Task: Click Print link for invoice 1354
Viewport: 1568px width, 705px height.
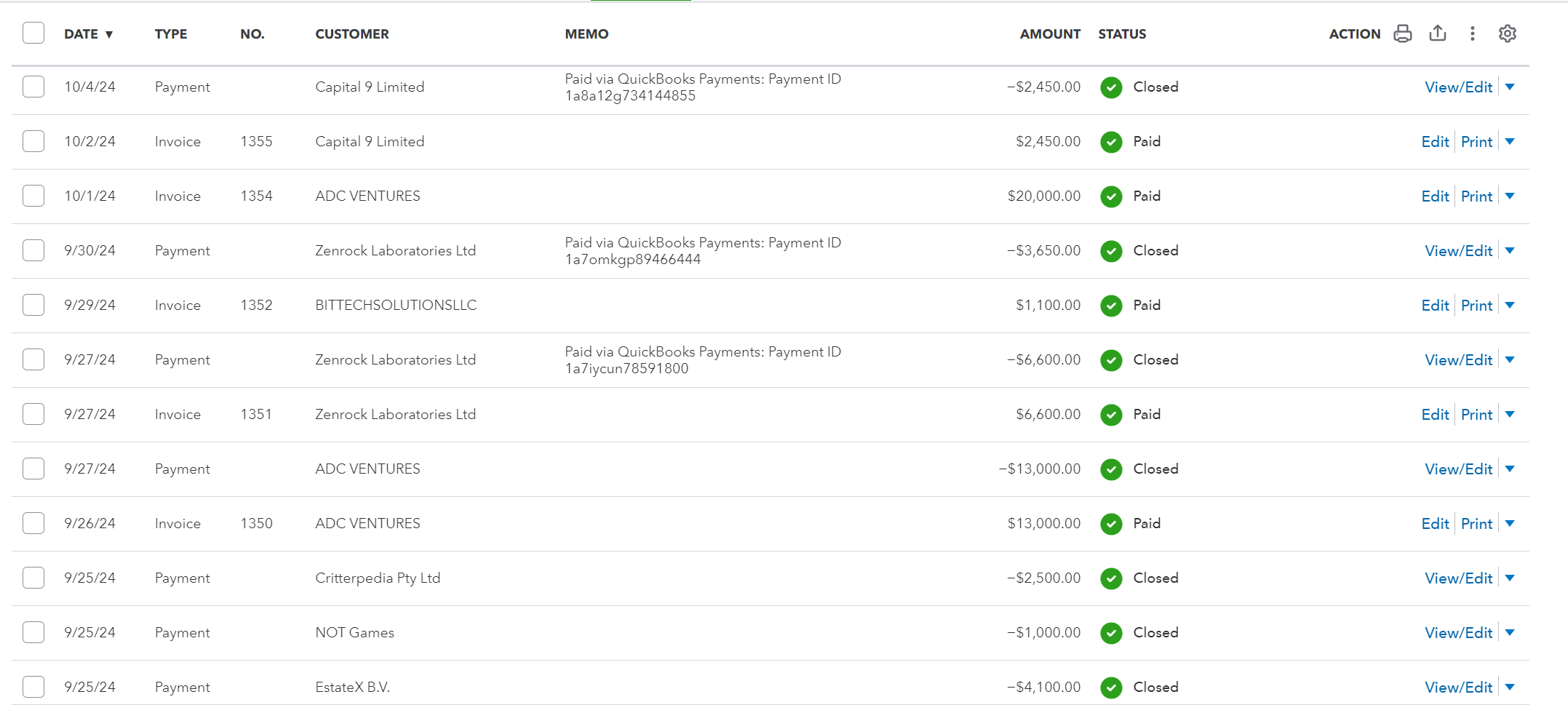Action: [x=1476, y=196]
